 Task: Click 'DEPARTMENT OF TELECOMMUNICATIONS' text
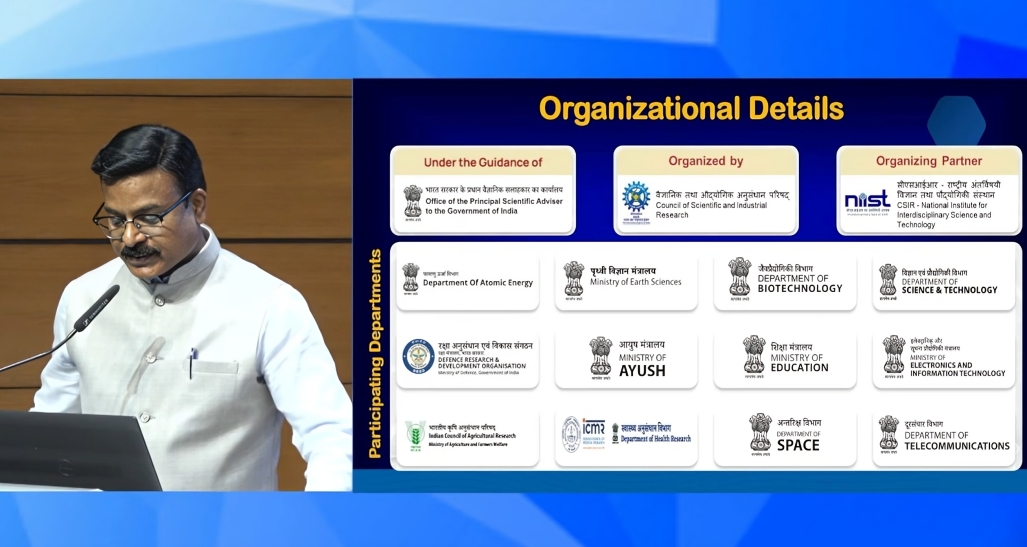click(957, 440)
